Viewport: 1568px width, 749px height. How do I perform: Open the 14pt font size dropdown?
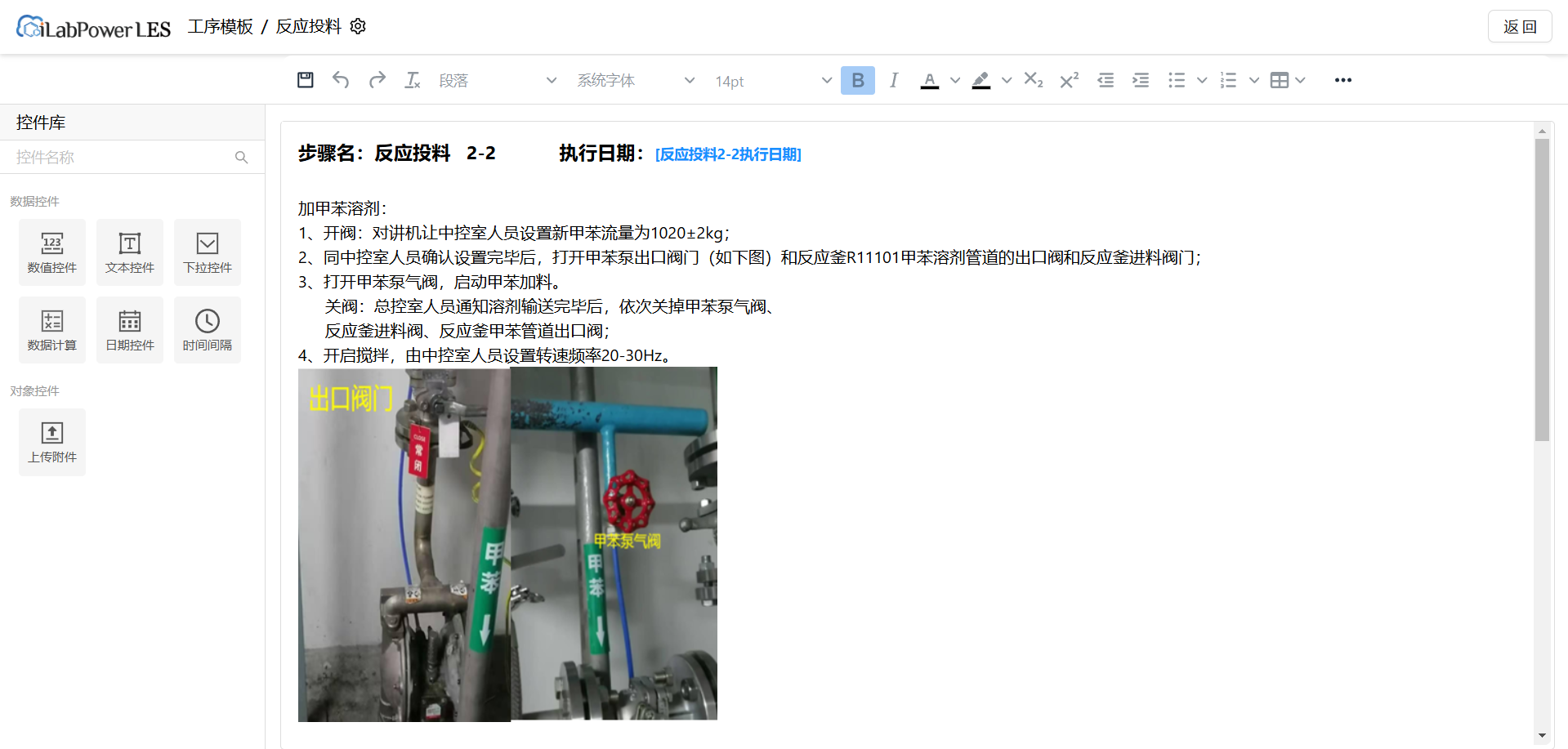point(773,80)
